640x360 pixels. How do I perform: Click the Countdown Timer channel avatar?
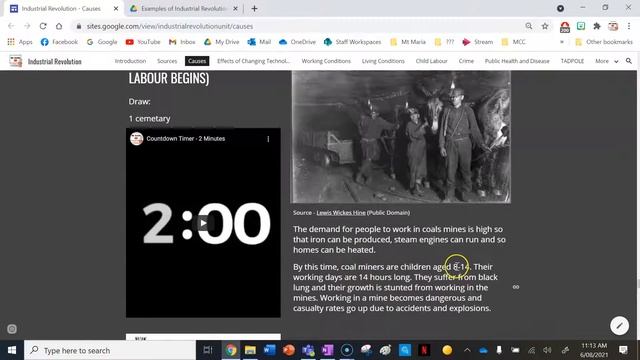(136, 139)
